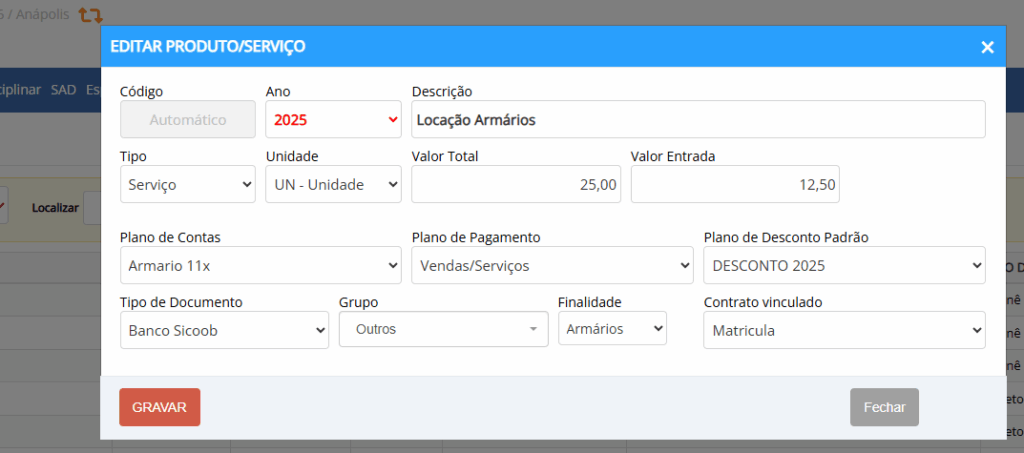Expand the Plano de Pagamento dropdown

(x=552, y=266)
